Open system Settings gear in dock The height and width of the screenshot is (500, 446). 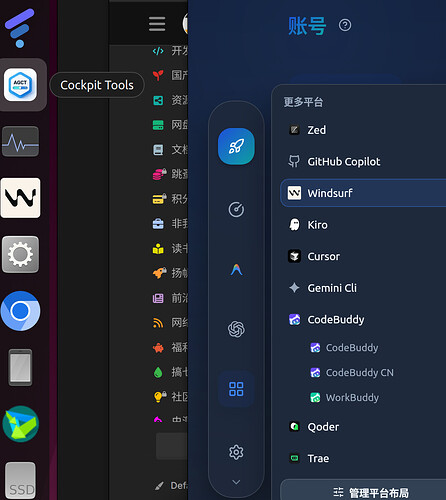tap(20, 254)
